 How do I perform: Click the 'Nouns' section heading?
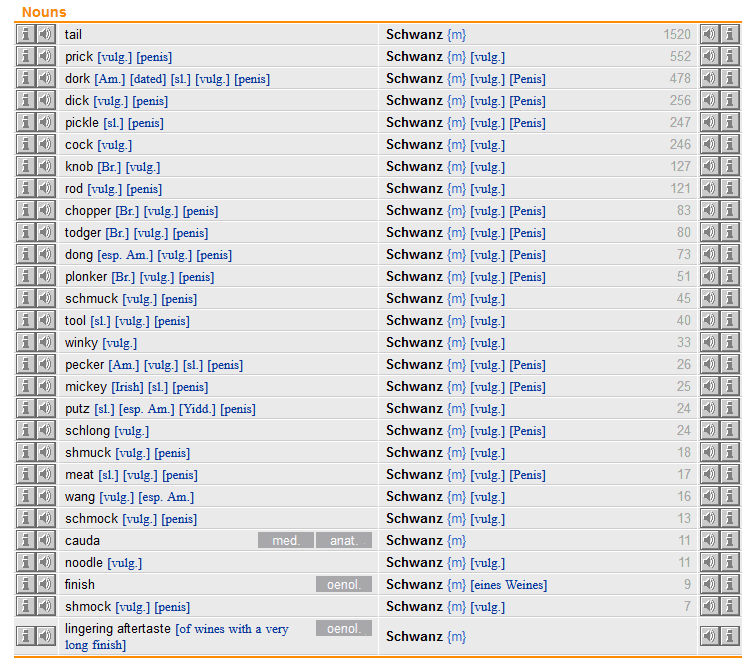[44, 12]
